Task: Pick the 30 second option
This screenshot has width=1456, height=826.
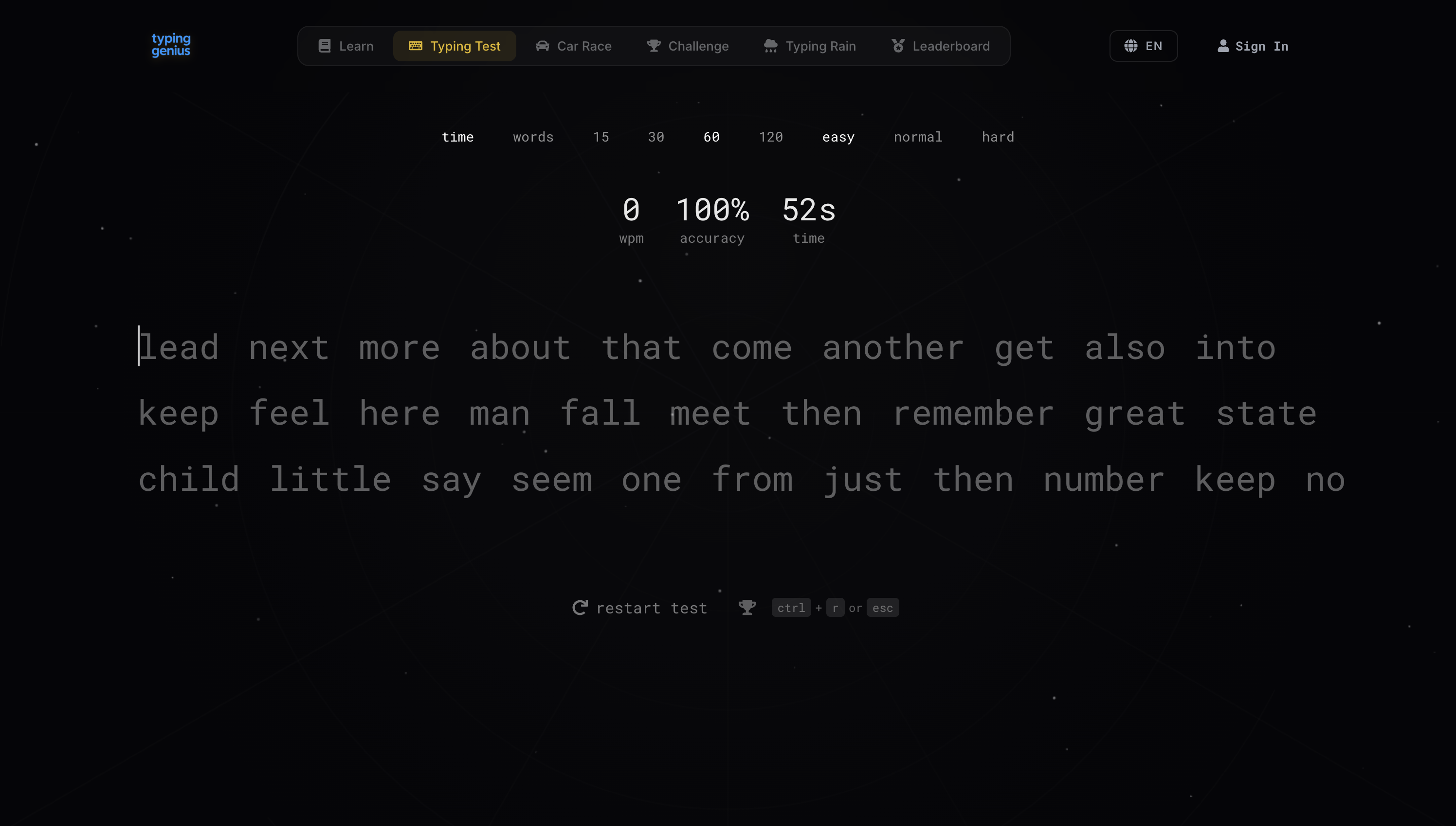Action: point(656,137)
